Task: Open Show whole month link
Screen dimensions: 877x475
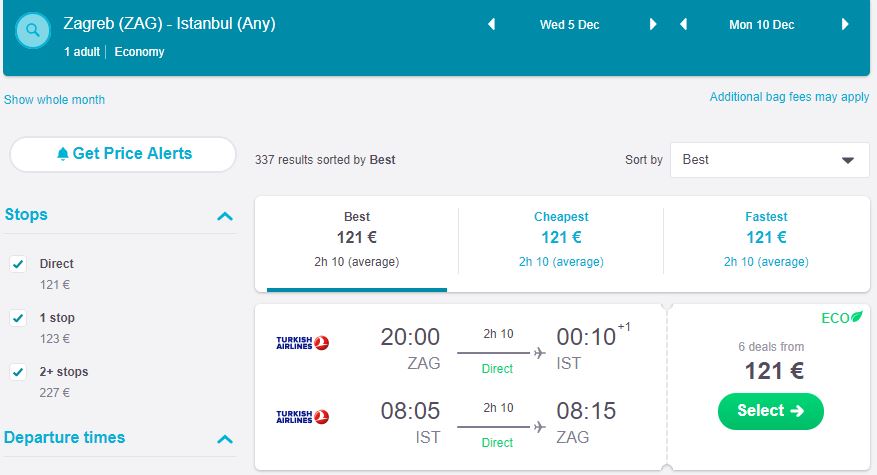Action: [x=55, y=100]
